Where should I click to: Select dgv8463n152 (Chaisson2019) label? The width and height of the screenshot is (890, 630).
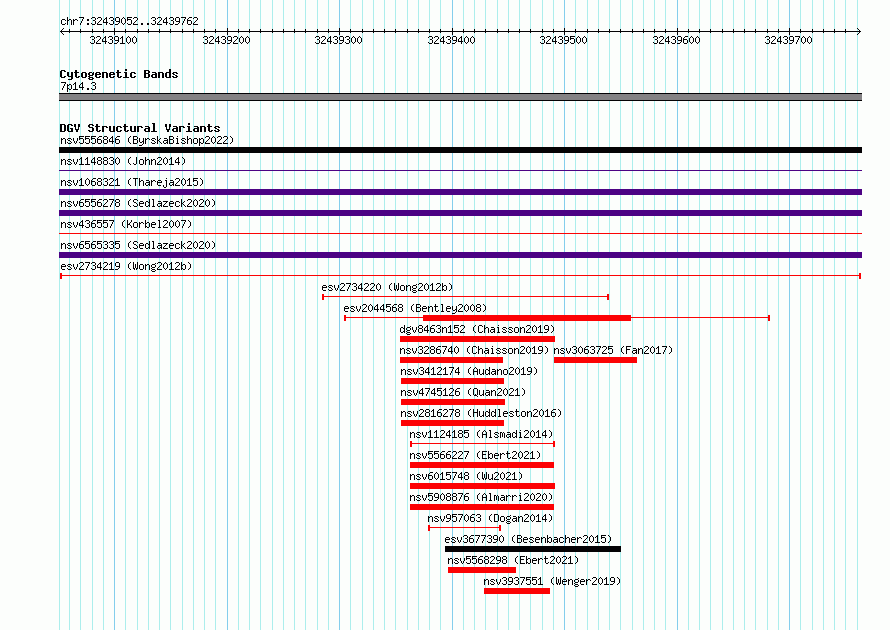(x=477, y=329)
